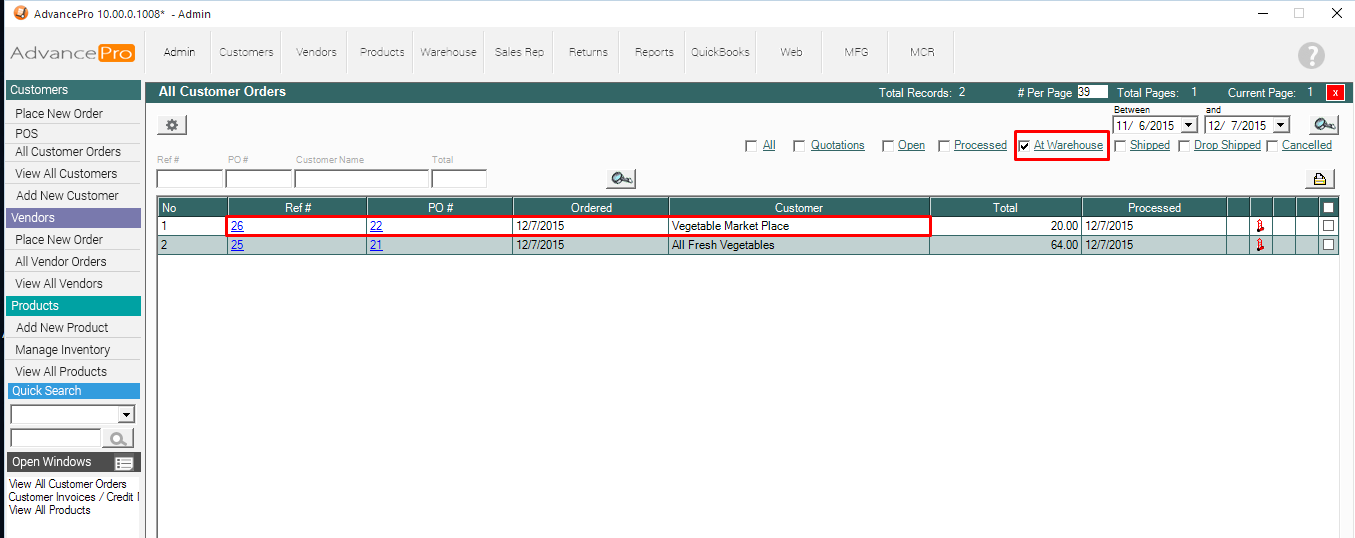1355x538 pixels.
Task: Open the Warehouse menu in the top bar
Action: [x=448, y=52]
